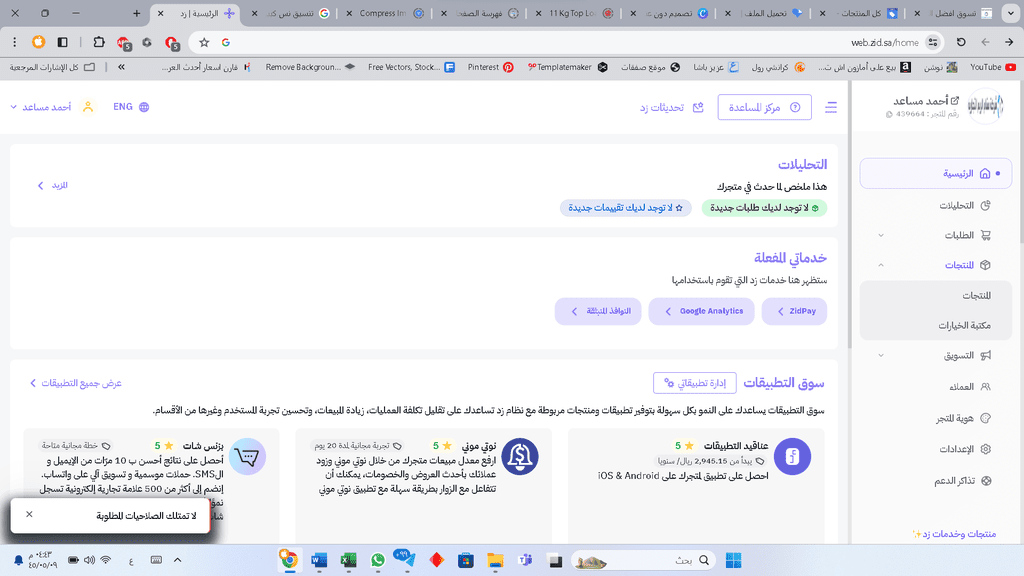
Task: Open Excel from the taskbar
Action: tap(348, 560)
